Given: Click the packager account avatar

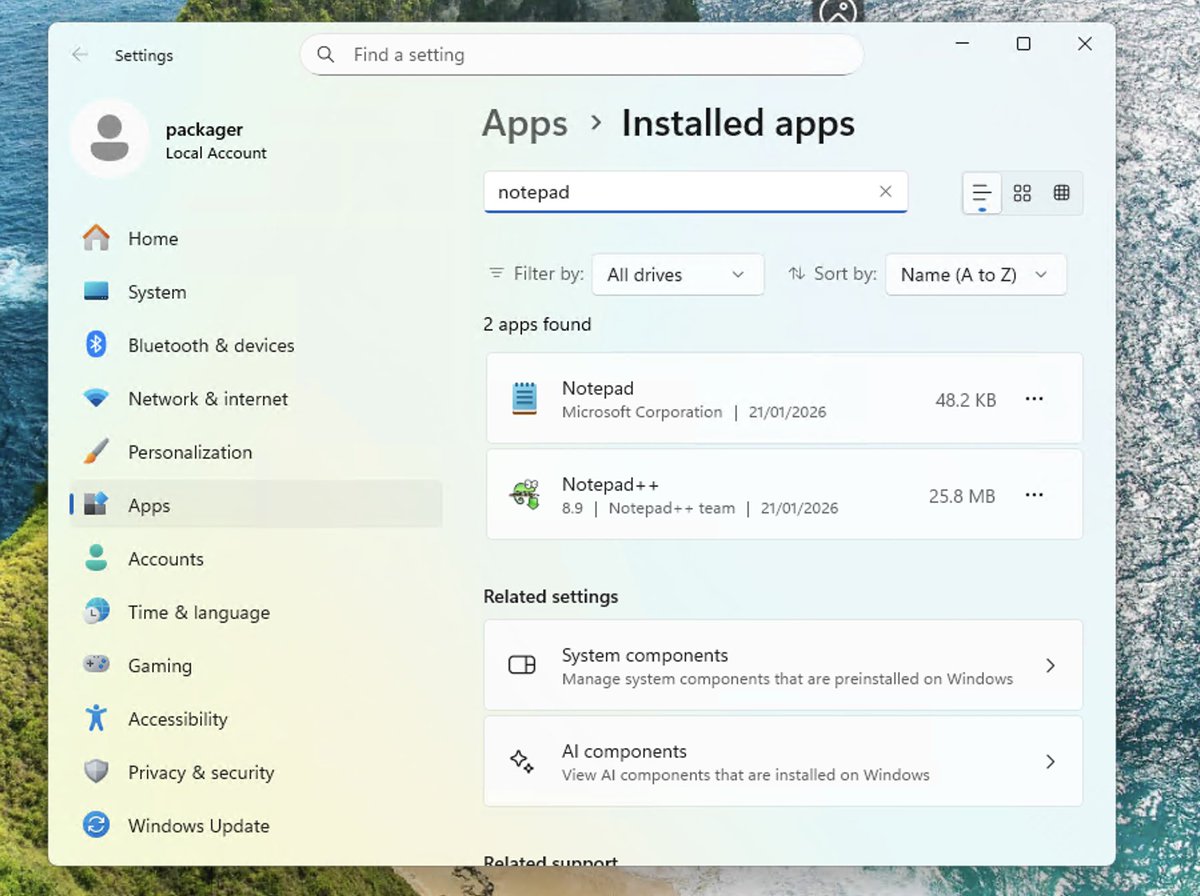Looking at the screenshot, I should click(x=109, y=138).
